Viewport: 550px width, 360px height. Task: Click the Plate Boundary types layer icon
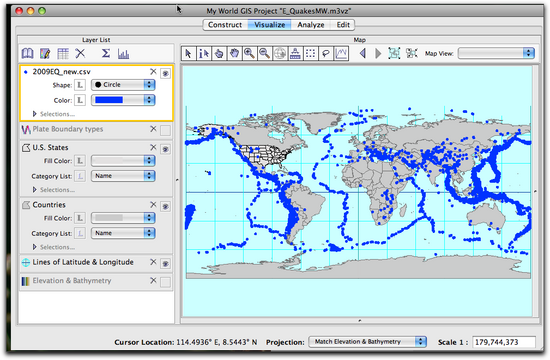click(x=26, y=129)
